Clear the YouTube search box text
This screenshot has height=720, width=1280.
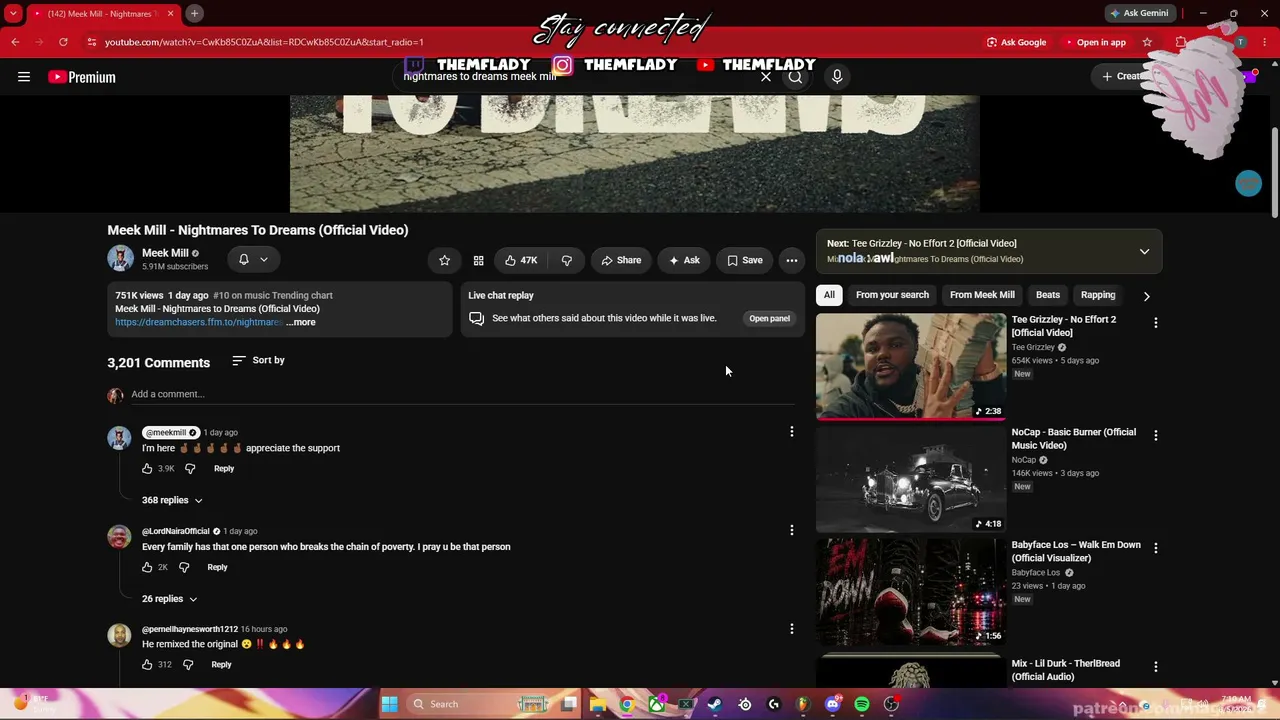click(x=766, y=77)
